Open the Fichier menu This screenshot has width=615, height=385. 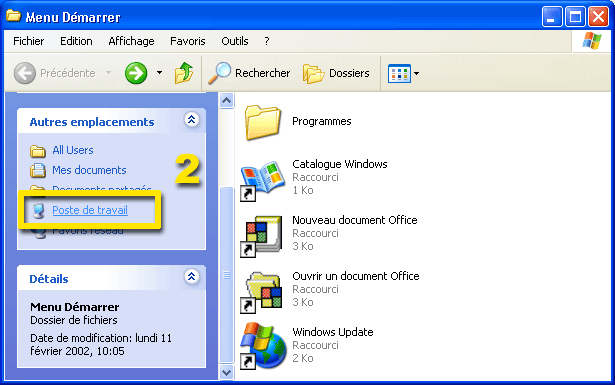pyautogui.click(x=29, y=41)
